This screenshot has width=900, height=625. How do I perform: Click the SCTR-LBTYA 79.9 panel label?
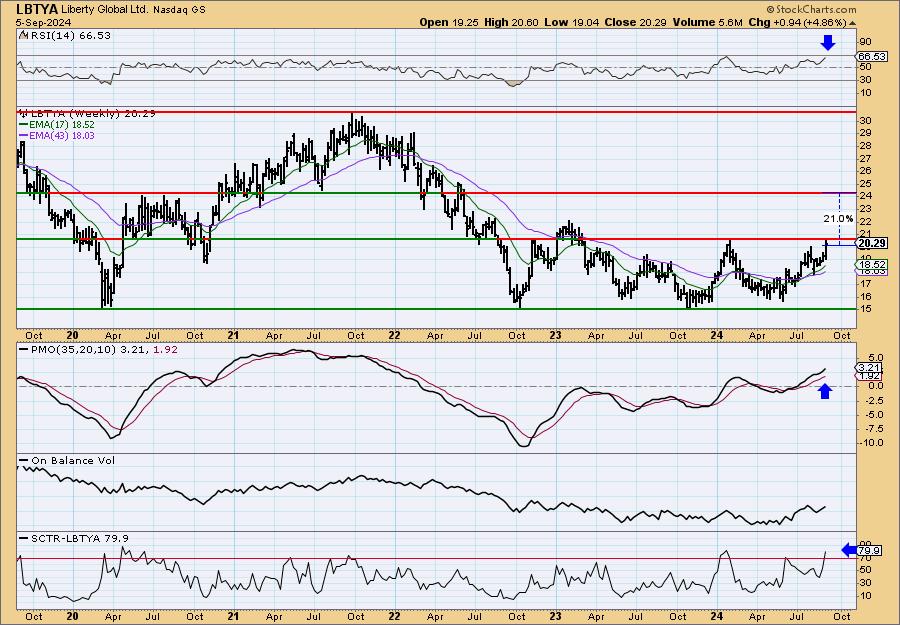click(80, 538)
